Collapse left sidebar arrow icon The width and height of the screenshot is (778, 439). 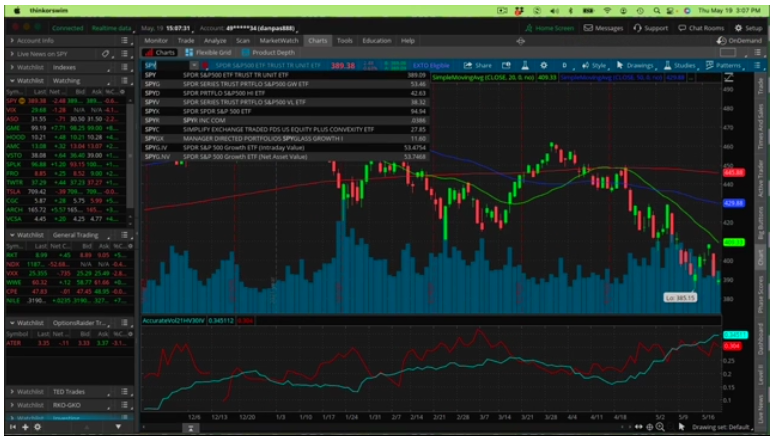[13, 427]
